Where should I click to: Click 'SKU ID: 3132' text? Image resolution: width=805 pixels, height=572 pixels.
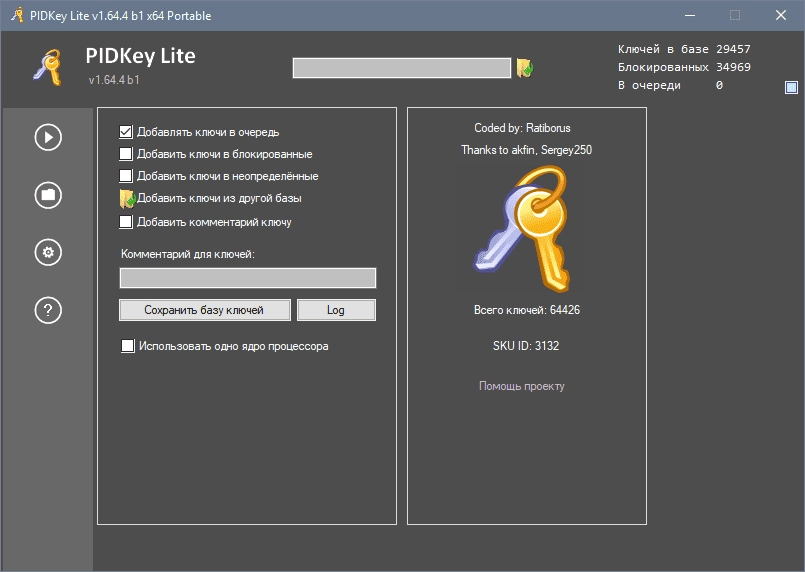(x=526, y=346)
